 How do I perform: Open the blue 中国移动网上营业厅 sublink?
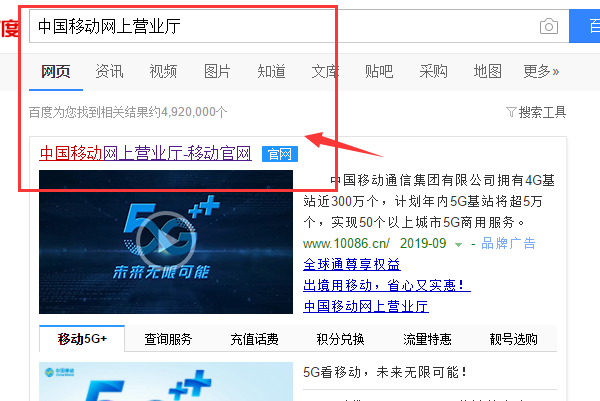(366, 306)
